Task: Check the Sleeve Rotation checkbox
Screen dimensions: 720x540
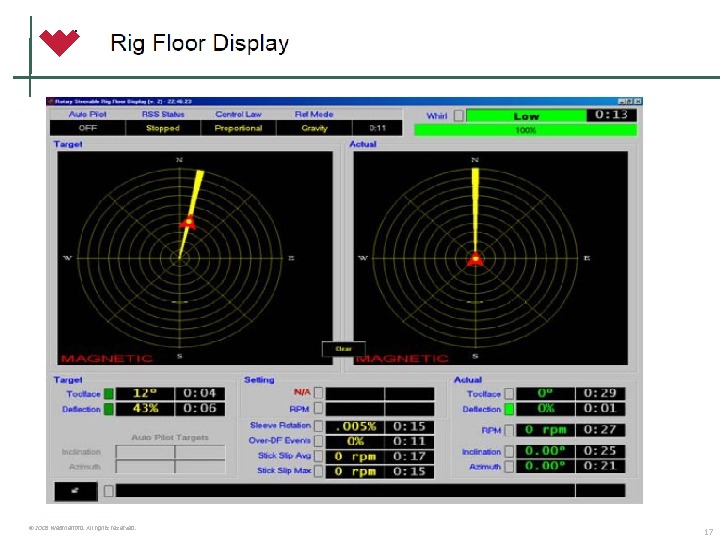Action: pos(318,426)
